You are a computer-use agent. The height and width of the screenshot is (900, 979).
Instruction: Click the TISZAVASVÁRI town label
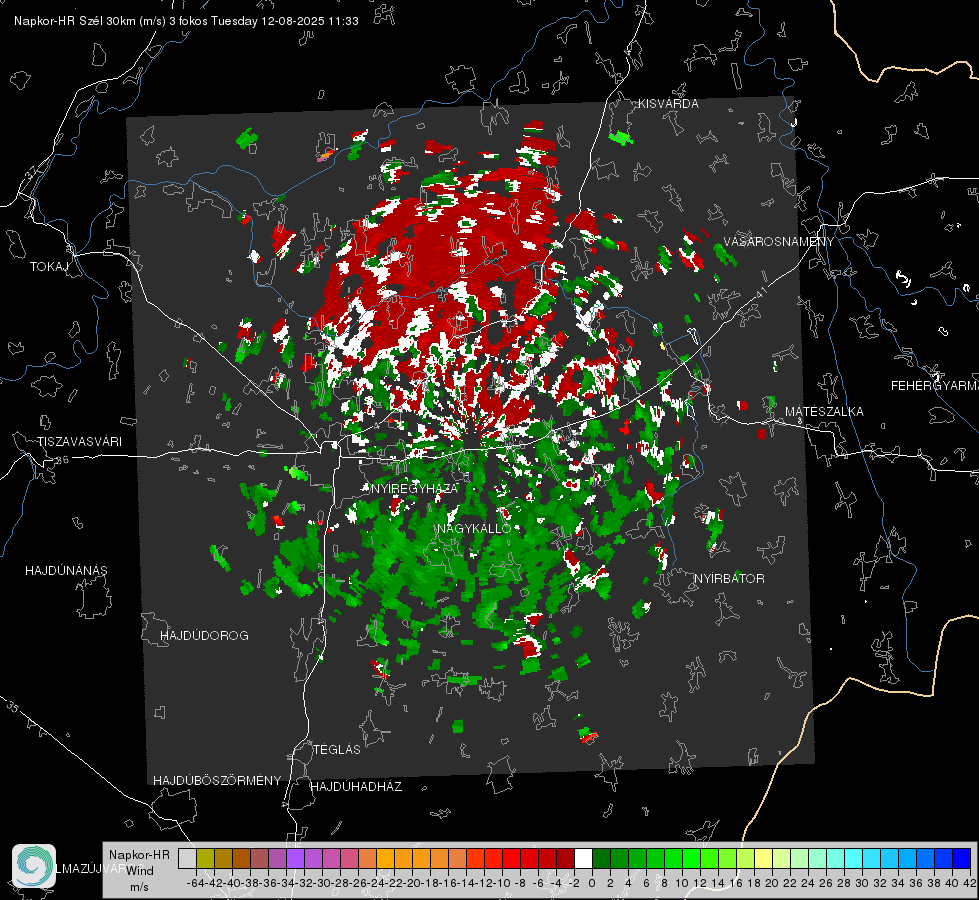[79, 442]
